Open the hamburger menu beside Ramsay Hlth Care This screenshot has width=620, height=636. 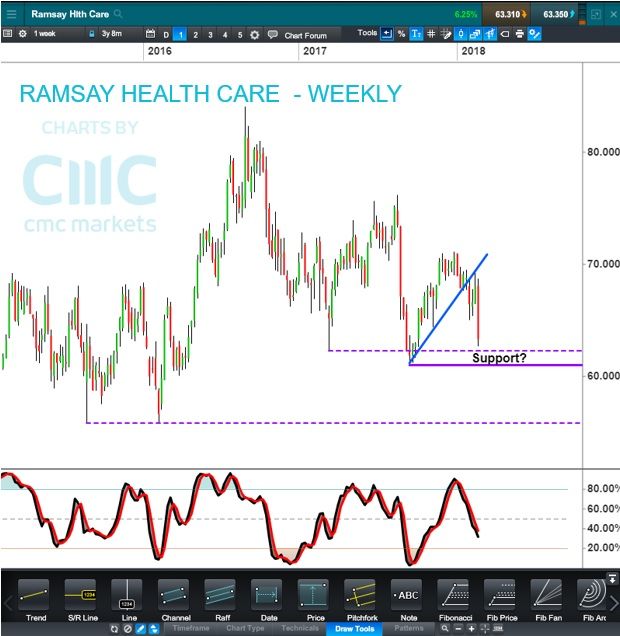[11, 14]
